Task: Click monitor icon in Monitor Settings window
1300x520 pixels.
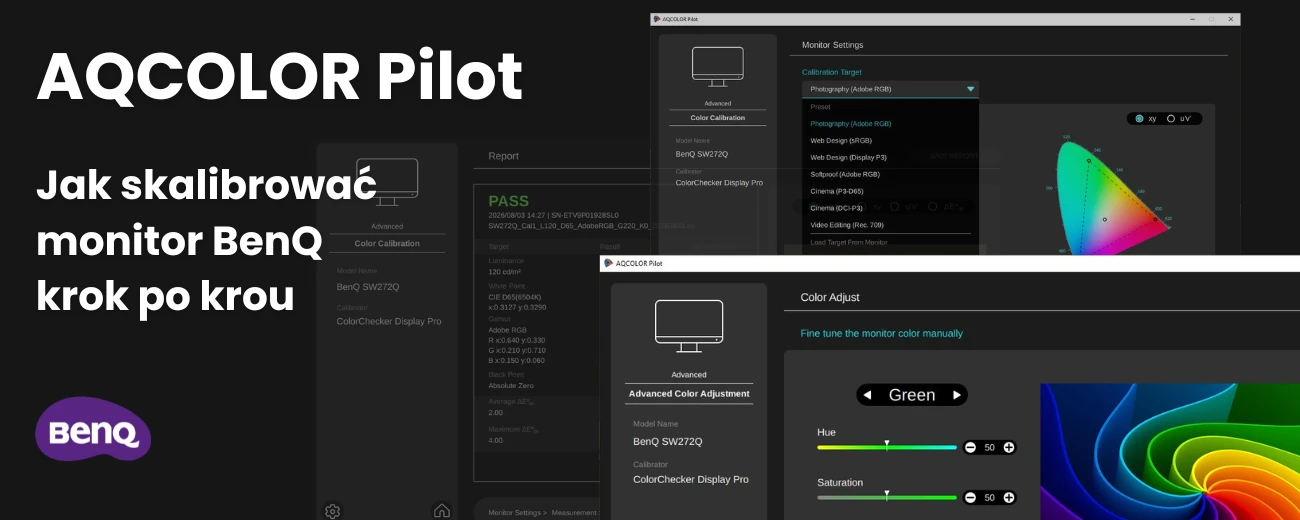Action: 717,66
